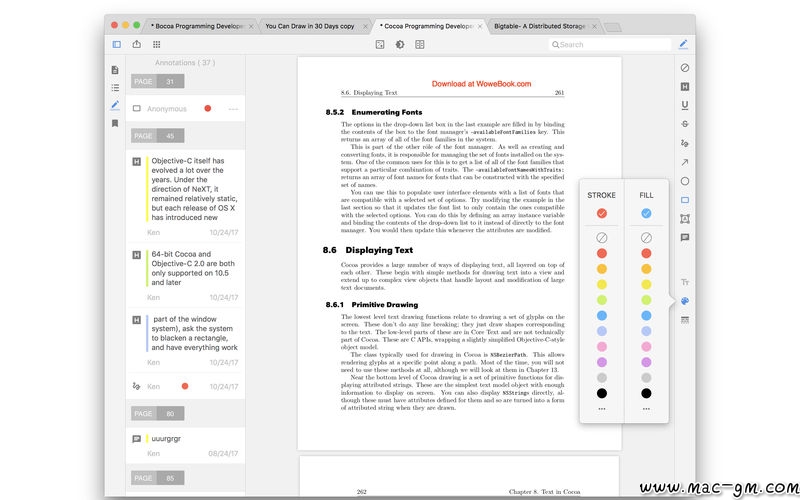The width and height of the screenshot is (800, 500).
Task: Open more stroke colors ellipsis
Action: [x=602, y=409]
